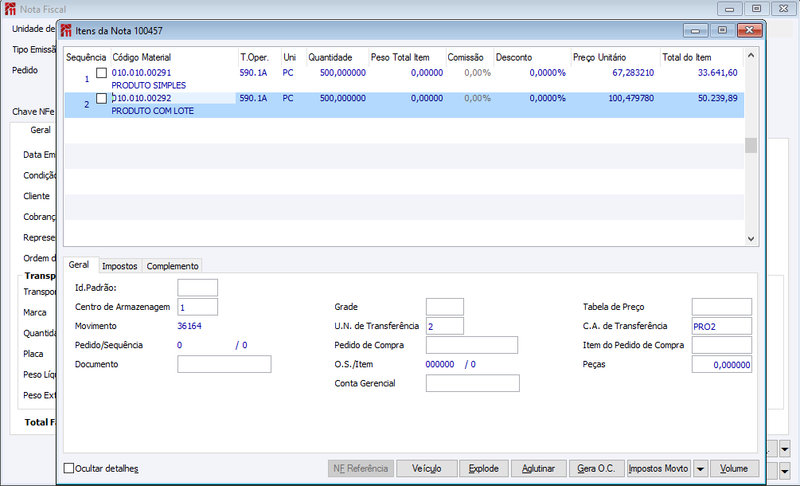Maximize the Itens da Nota dialog
This screenshot has height=486, width=800.
tap(721, 30)
